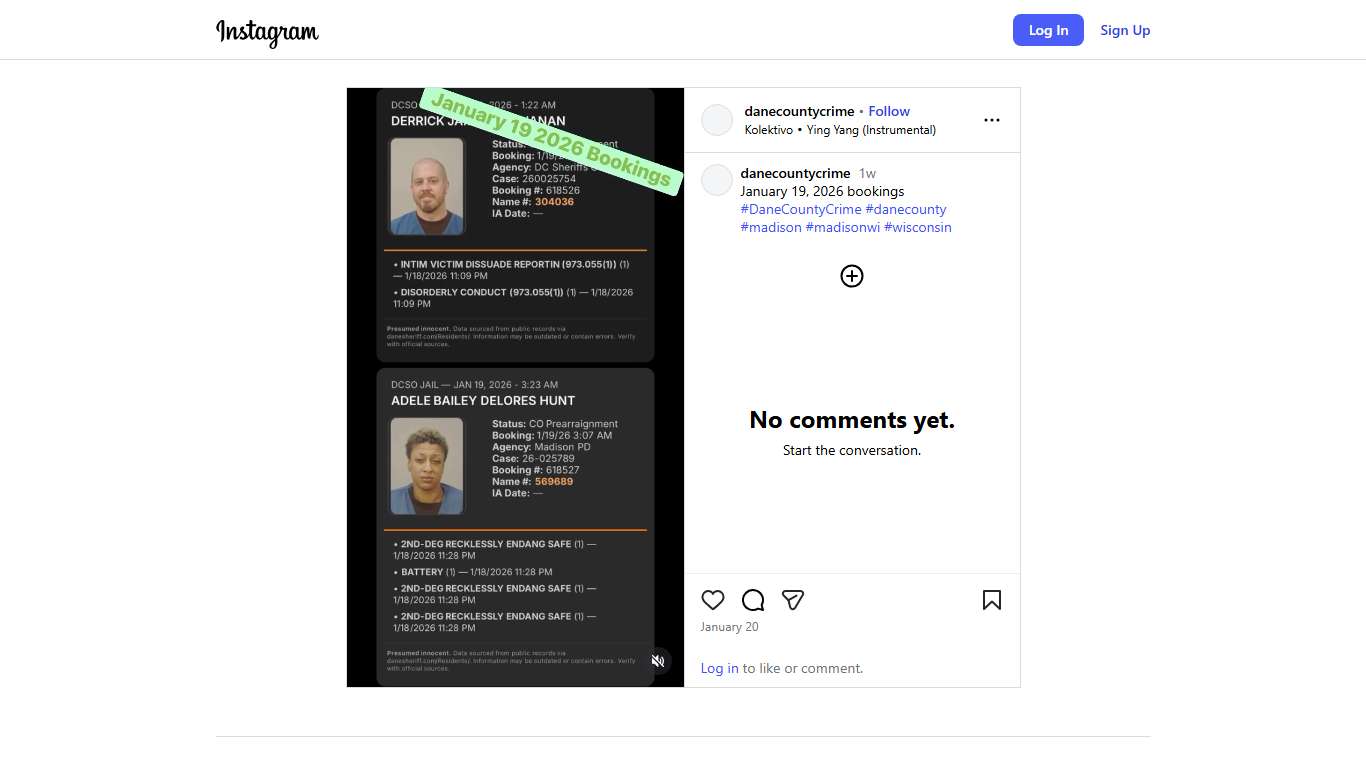Click the January 20 post date
The image size is (1366, 768).
[729, 627]
